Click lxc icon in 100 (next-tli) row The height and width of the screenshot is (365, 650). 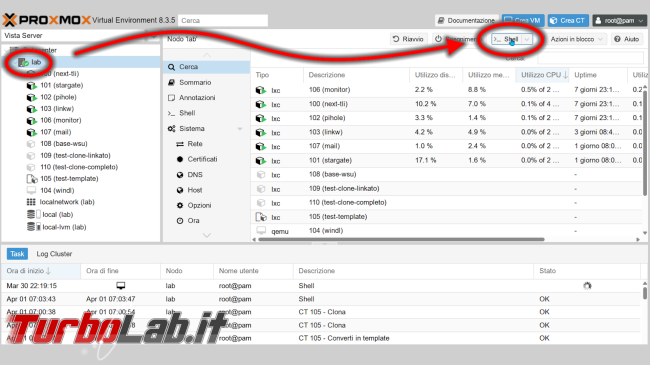point(260,104)
